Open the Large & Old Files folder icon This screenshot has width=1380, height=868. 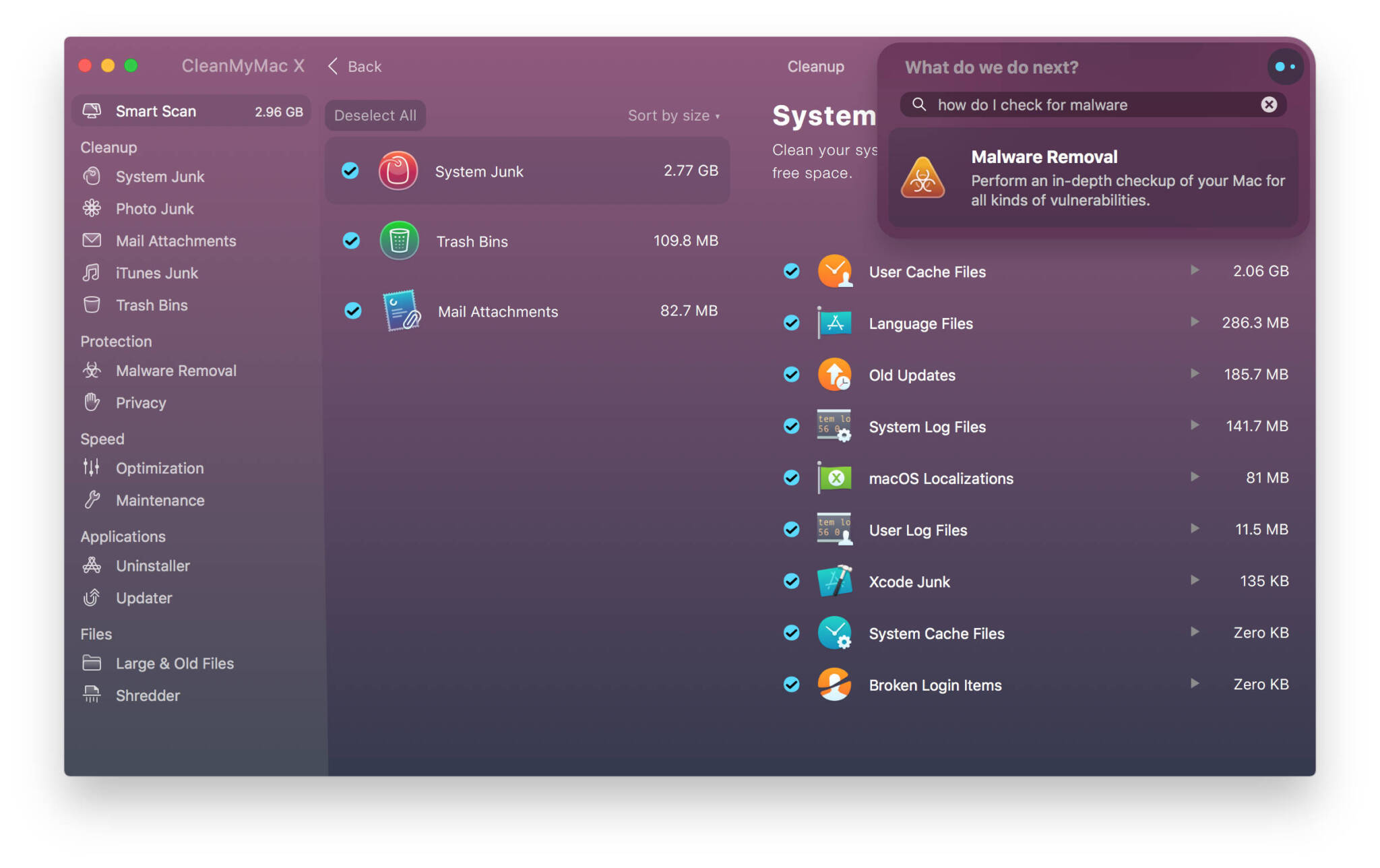tap(92, 663)
